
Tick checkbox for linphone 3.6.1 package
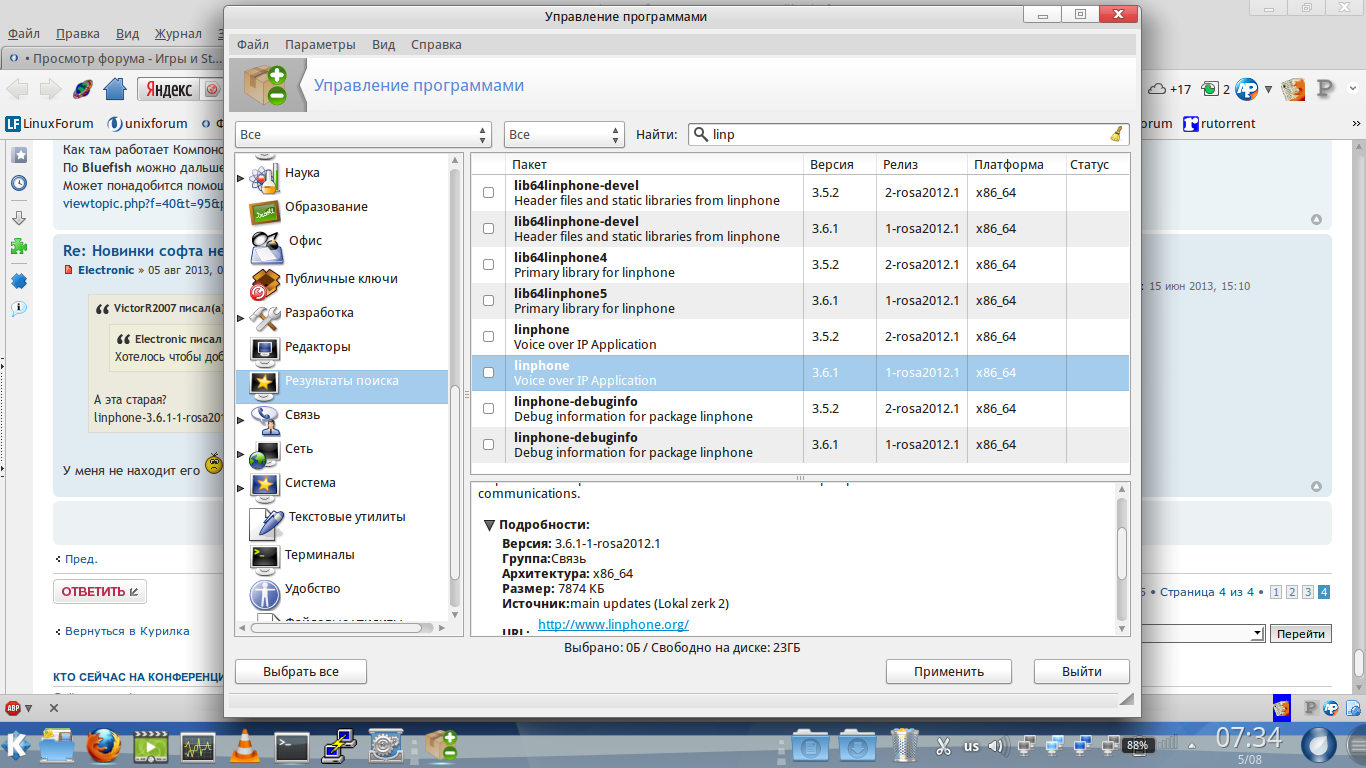pyautogui.click(x=488, y=373)
